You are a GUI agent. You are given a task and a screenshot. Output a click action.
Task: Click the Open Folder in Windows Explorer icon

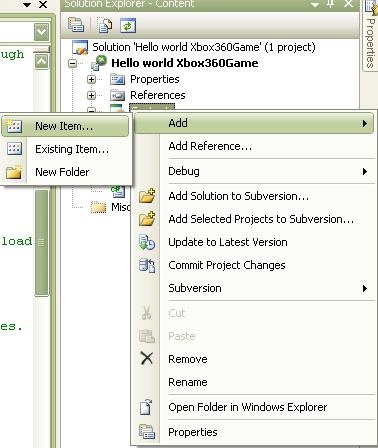[x=146, y=407]
